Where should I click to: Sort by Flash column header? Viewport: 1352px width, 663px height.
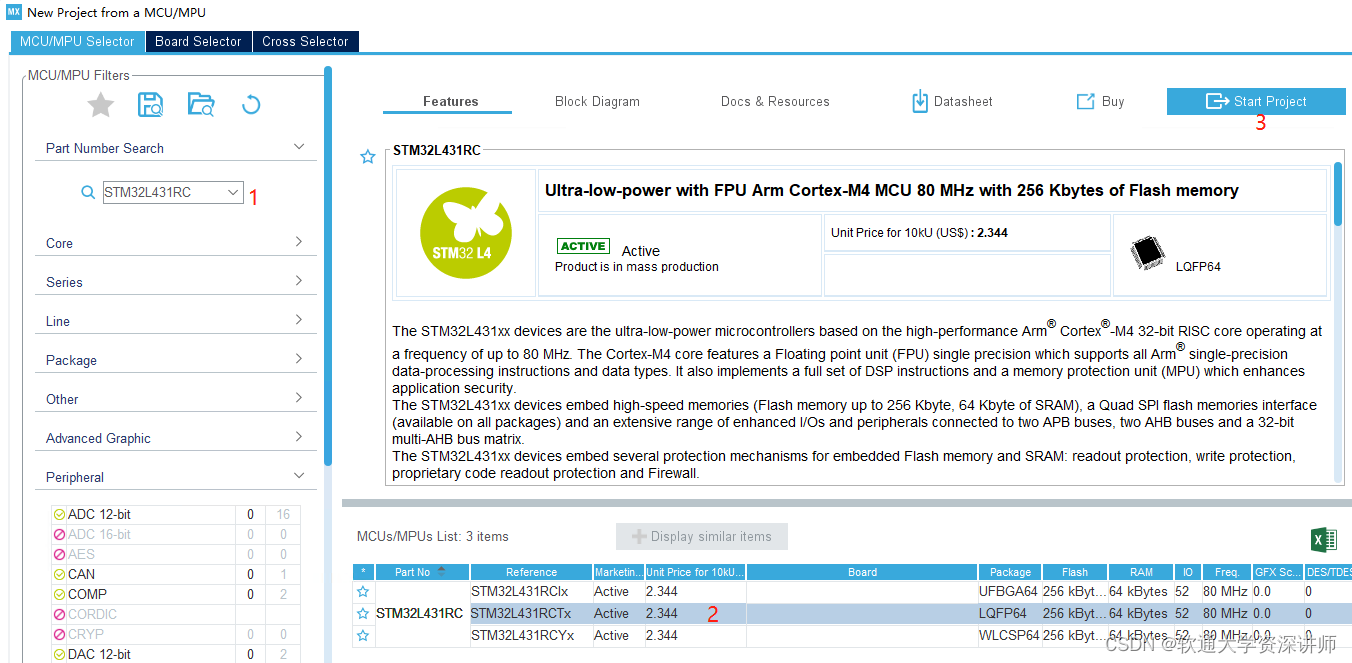coord(1075,572)
